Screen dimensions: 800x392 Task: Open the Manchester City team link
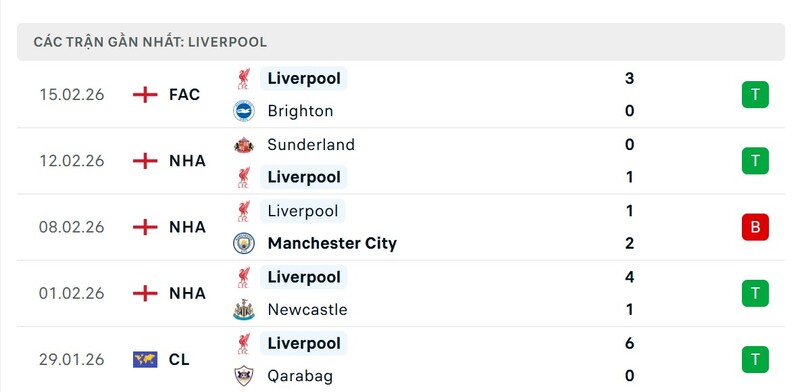[x=332, y=243]
